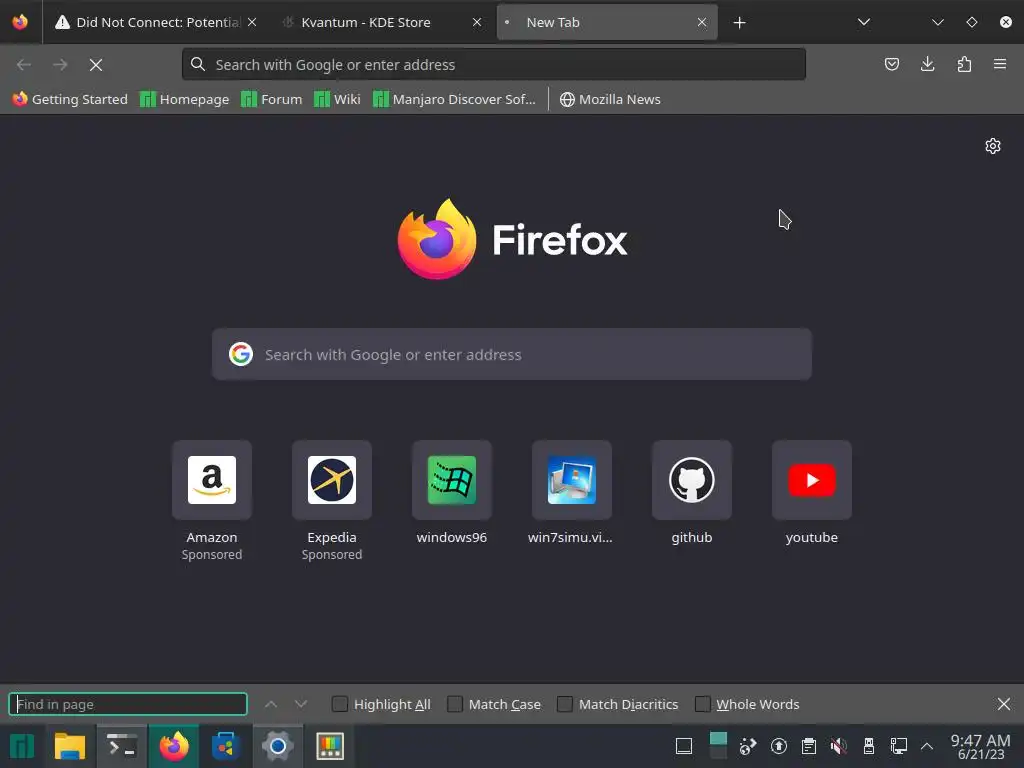Open the updates tray icon

point(778,746)
